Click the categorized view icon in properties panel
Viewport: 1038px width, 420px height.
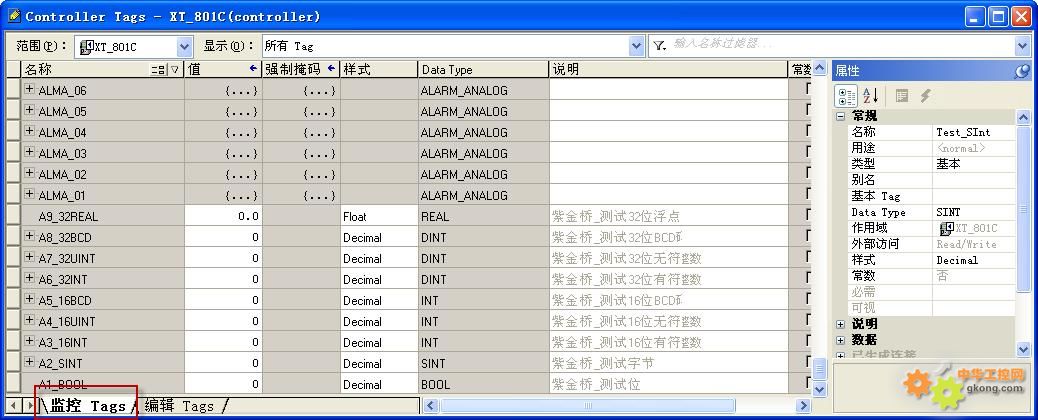point(845,96)
